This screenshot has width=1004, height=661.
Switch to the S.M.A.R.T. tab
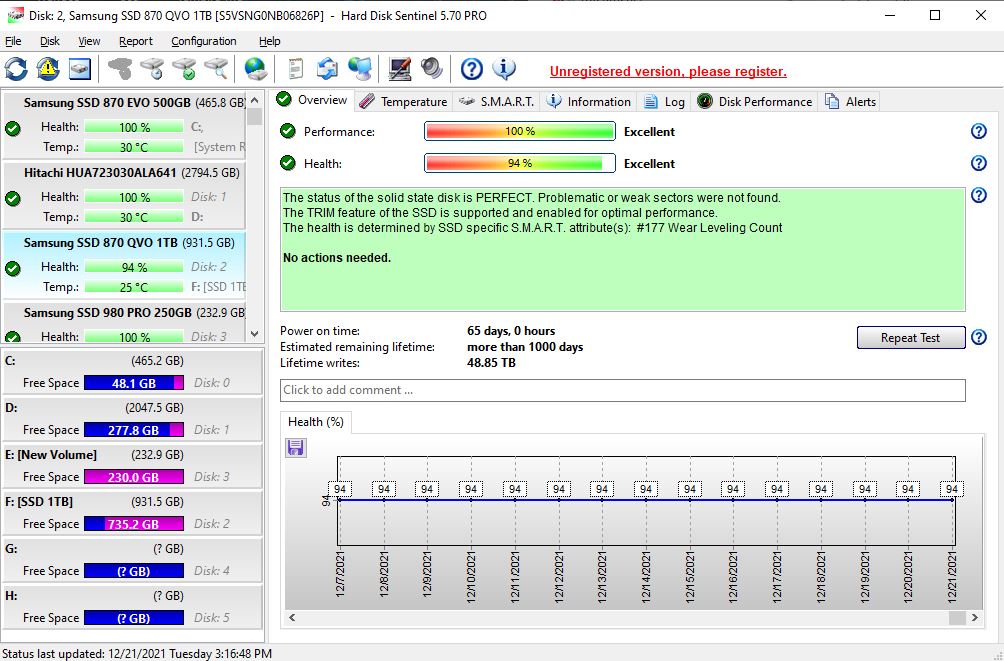[497, 101]
